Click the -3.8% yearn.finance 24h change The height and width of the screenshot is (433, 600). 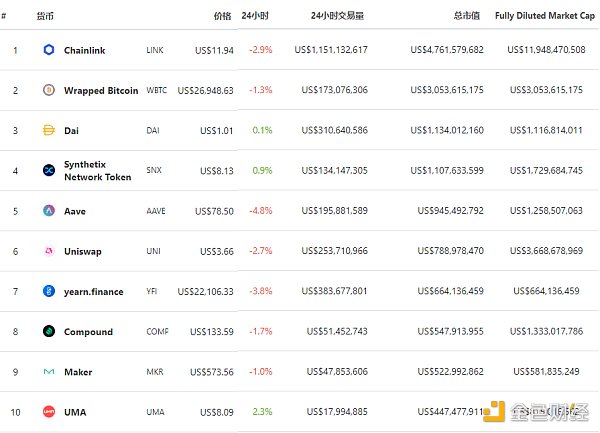click(x=261, y=291)
